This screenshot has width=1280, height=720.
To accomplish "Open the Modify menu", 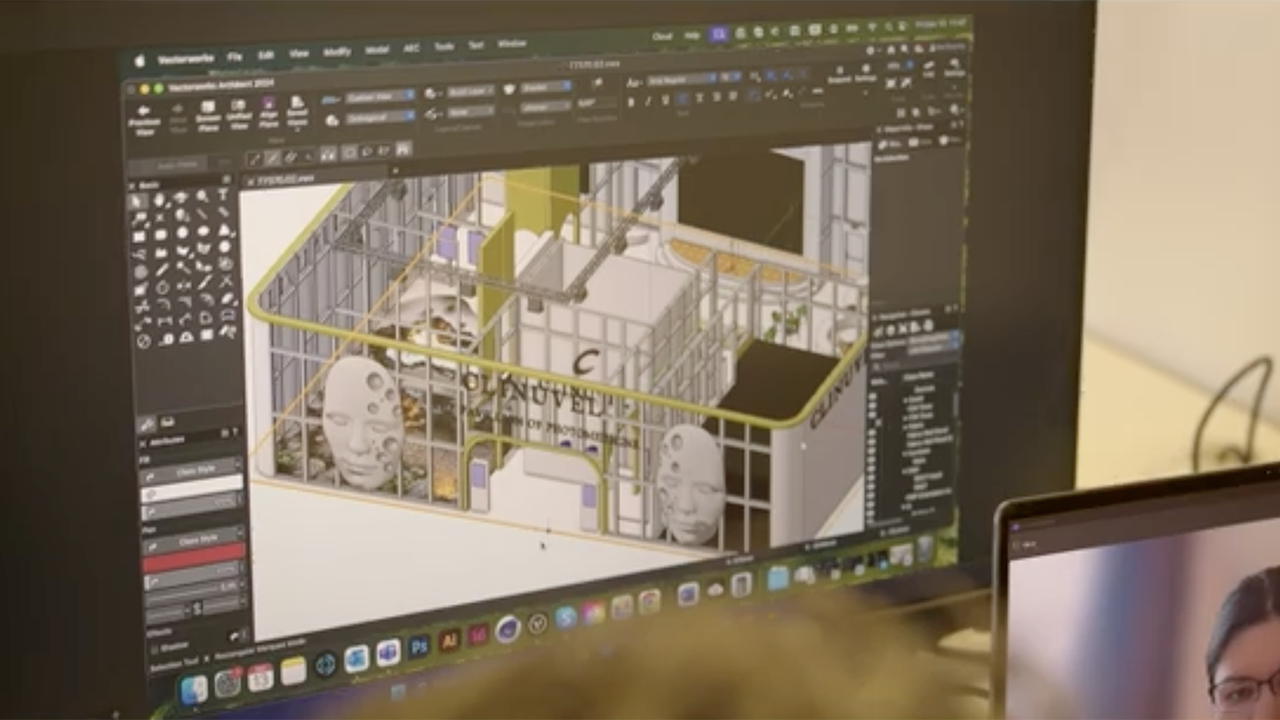I will [x=337, y=52].
